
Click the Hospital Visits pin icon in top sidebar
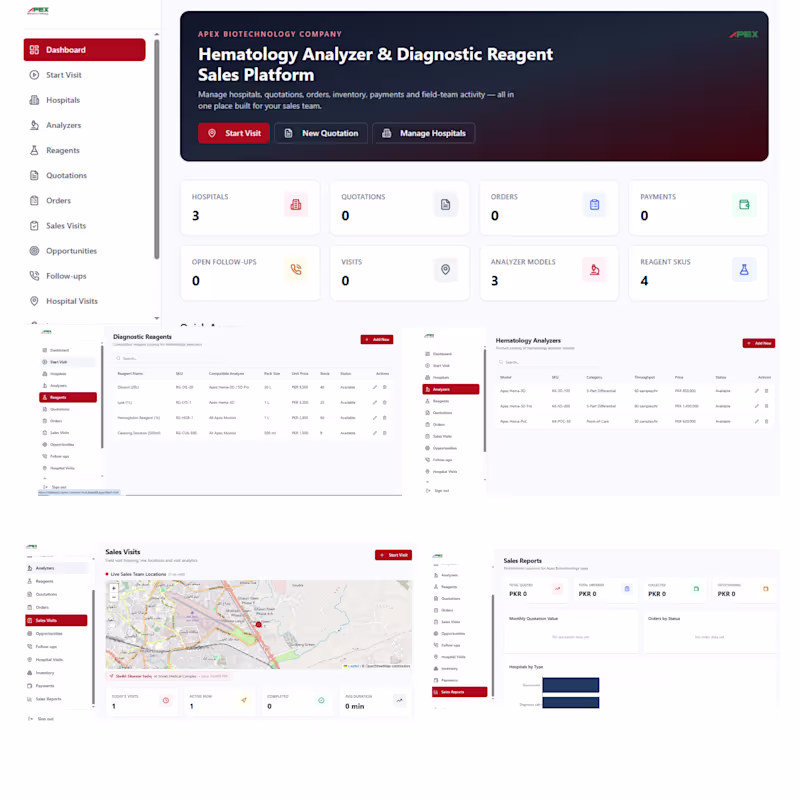click(x=34, y=301)
